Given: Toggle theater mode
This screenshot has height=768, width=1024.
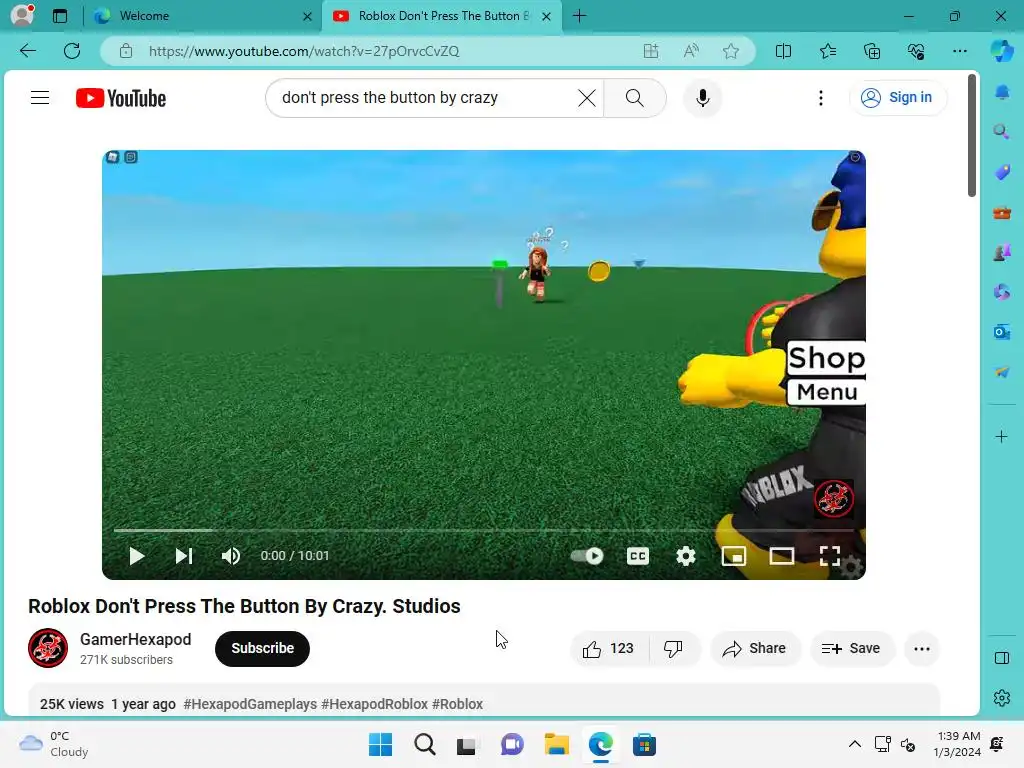Looking at the screenshot, I should [781, 556].
